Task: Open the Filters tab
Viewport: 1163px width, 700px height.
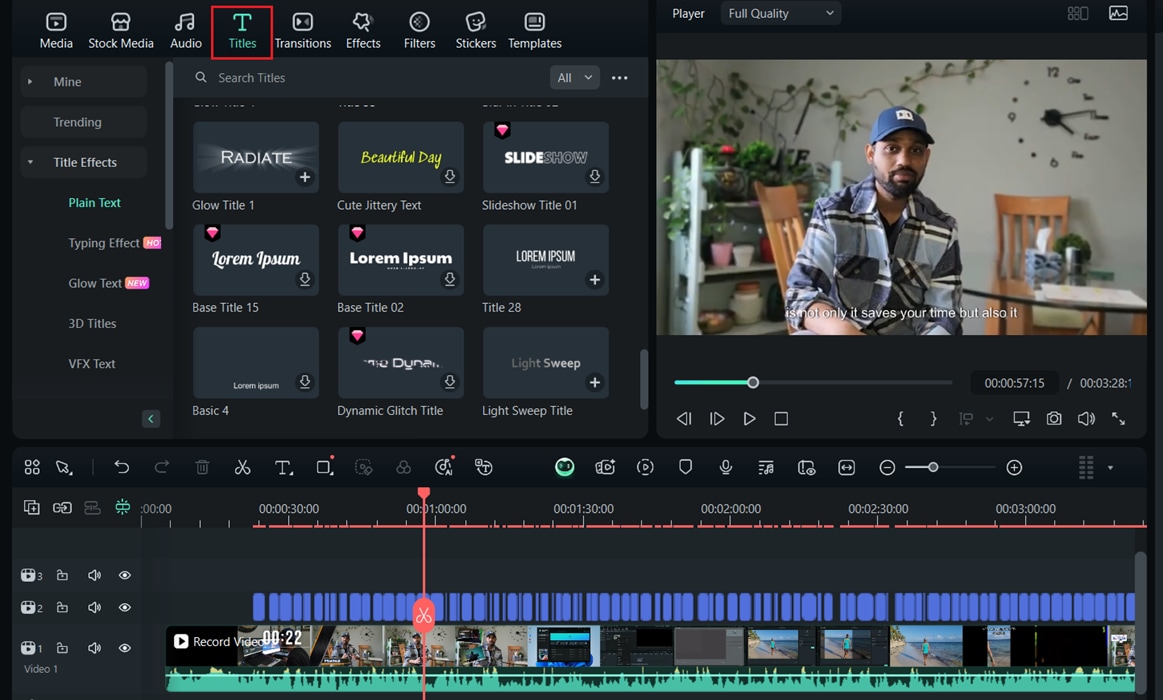Action: tap(419, 31)
